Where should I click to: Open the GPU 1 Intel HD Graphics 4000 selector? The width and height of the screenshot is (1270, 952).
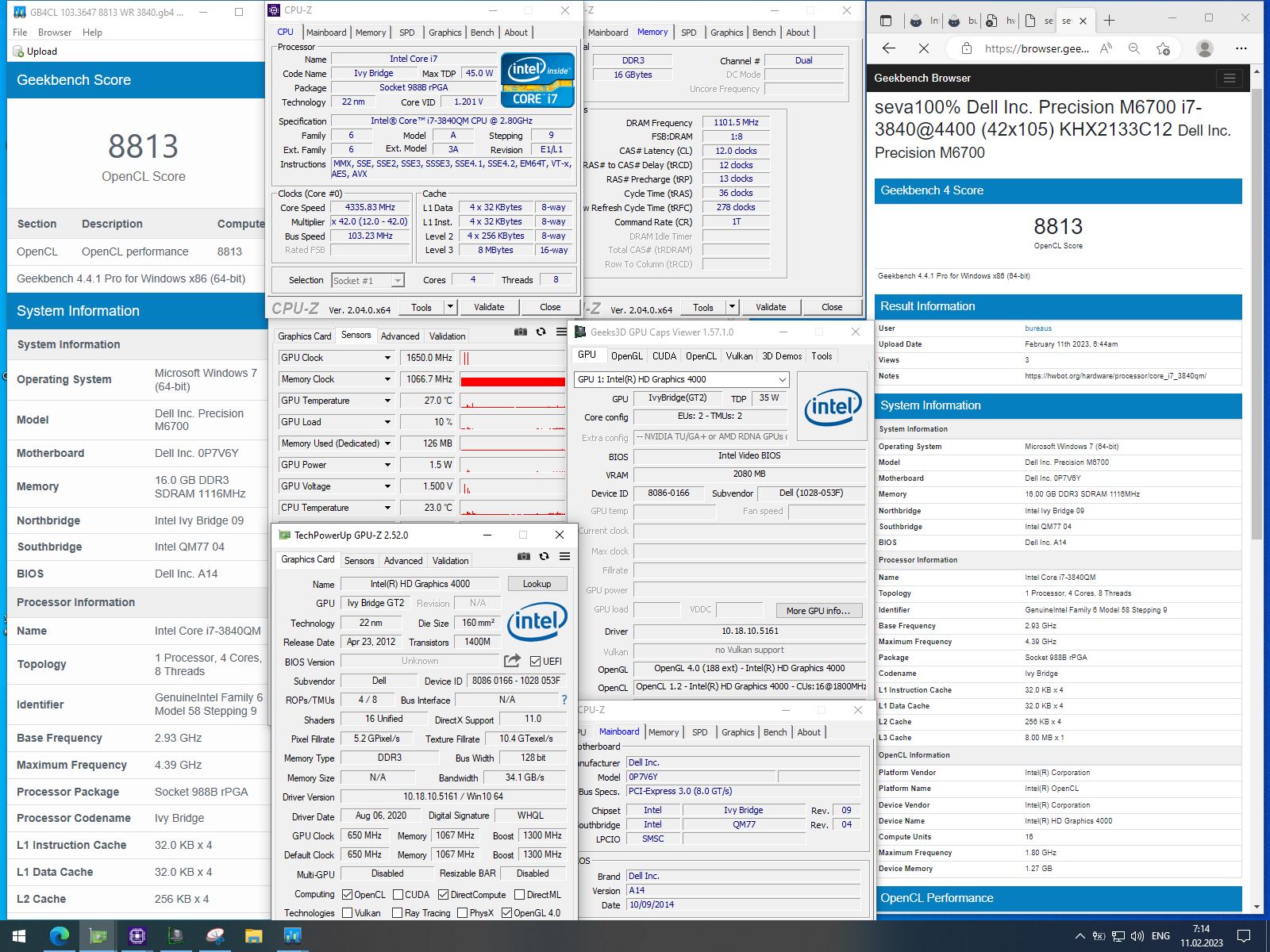click(x=682, y=379)
